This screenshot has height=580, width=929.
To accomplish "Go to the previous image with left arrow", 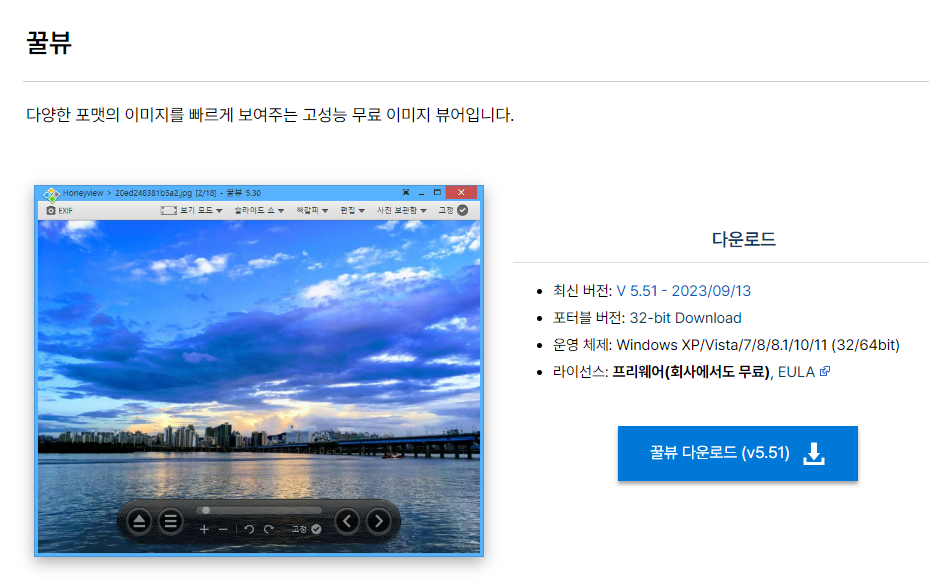I will pyautogui.click(x=347, y=520).
